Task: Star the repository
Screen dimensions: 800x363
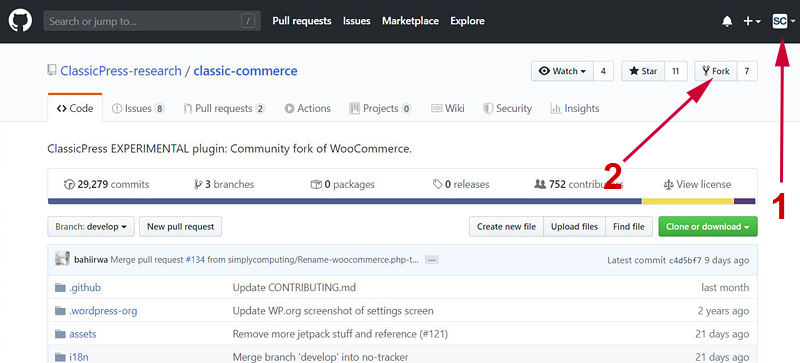Action: pos(643,71)
